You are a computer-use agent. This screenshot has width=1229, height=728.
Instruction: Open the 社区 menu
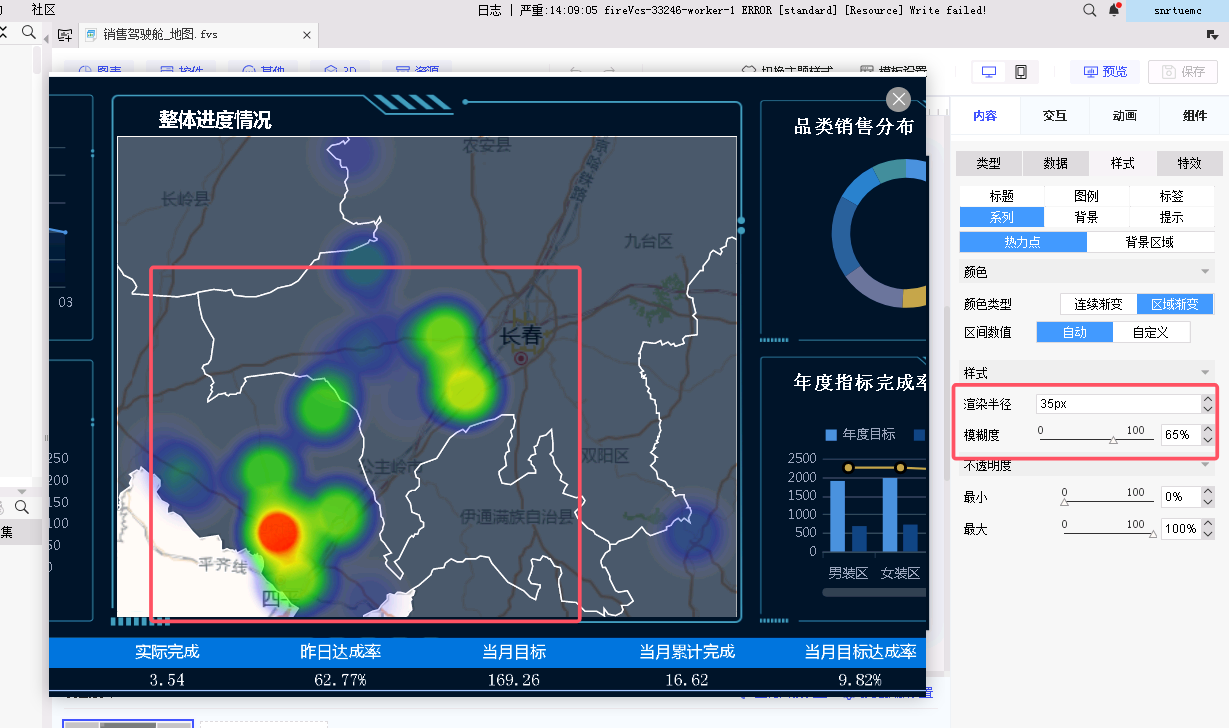click(43, 9)
